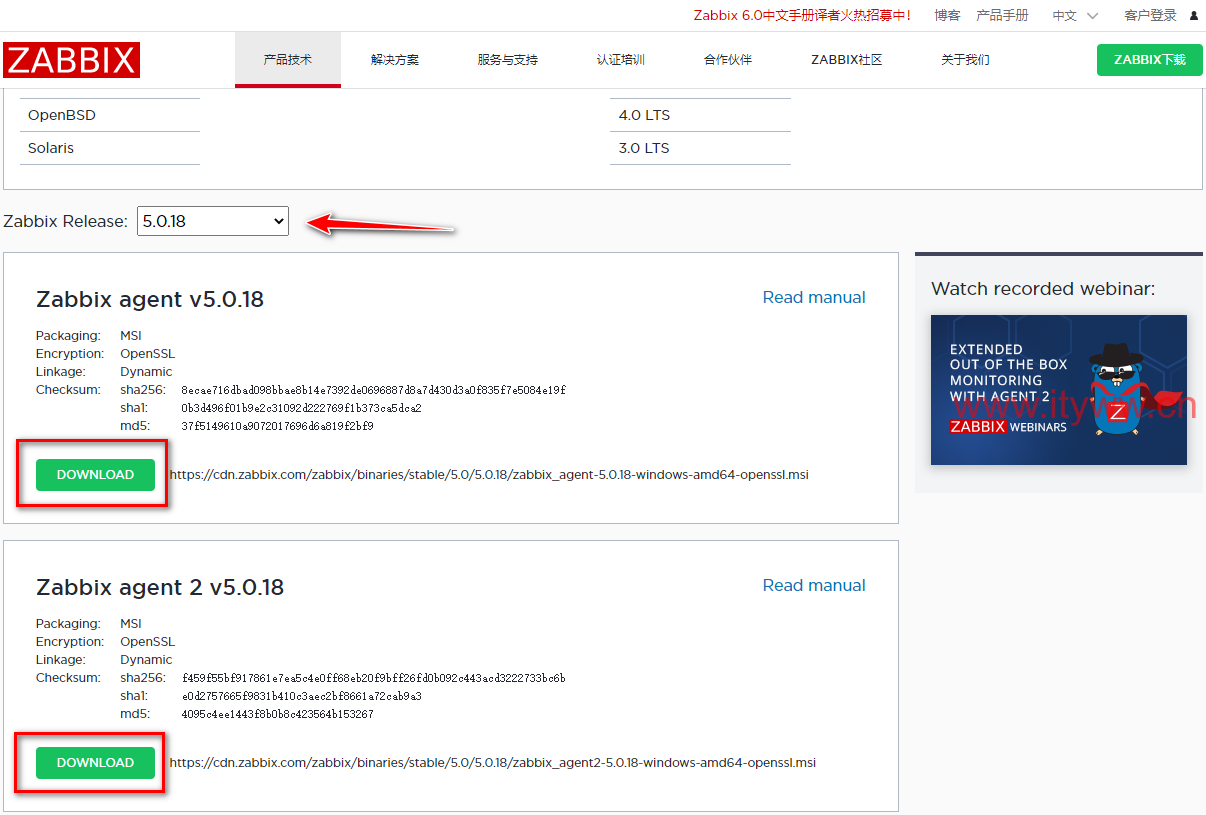Open the 合作伙伴 menu
This screenshot has height=815, width=1206.
[728, 60]
